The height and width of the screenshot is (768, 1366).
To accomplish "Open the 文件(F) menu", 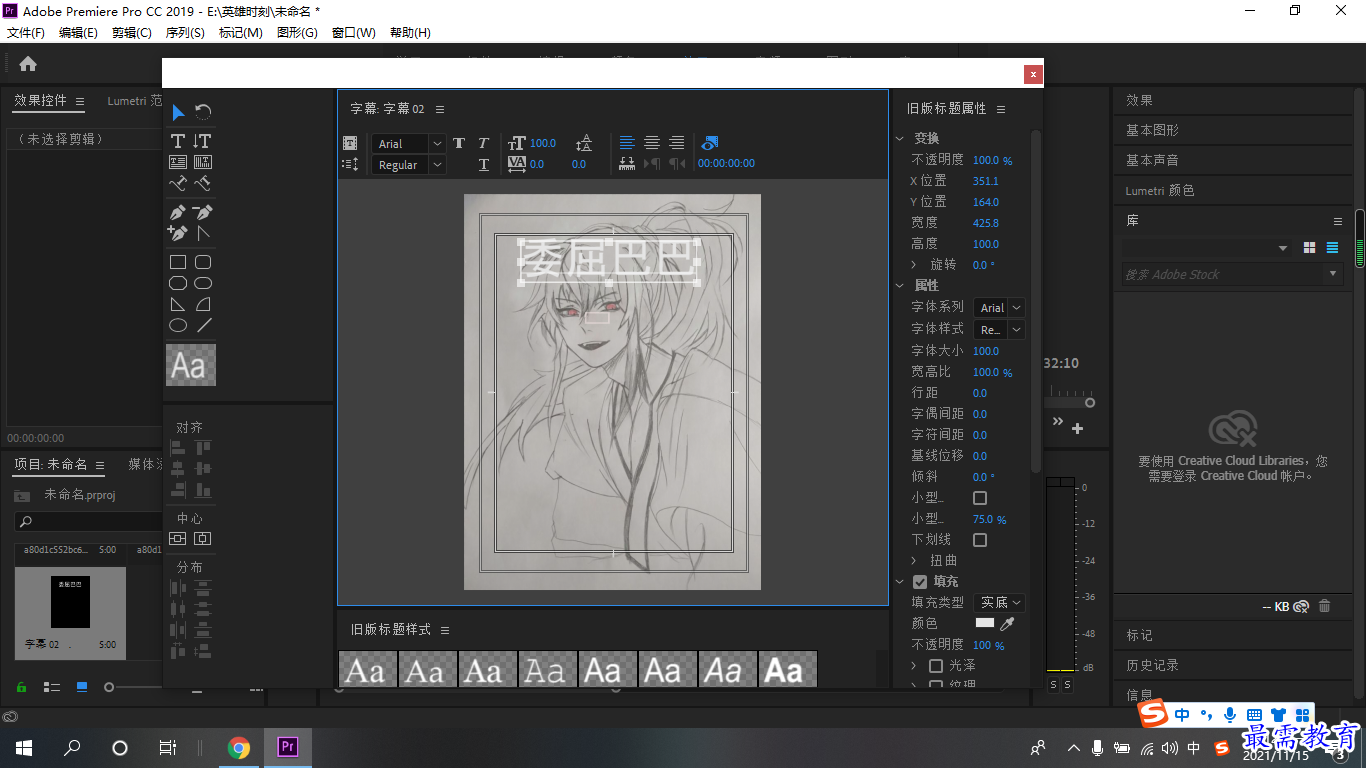I will (x=26, y=33).
